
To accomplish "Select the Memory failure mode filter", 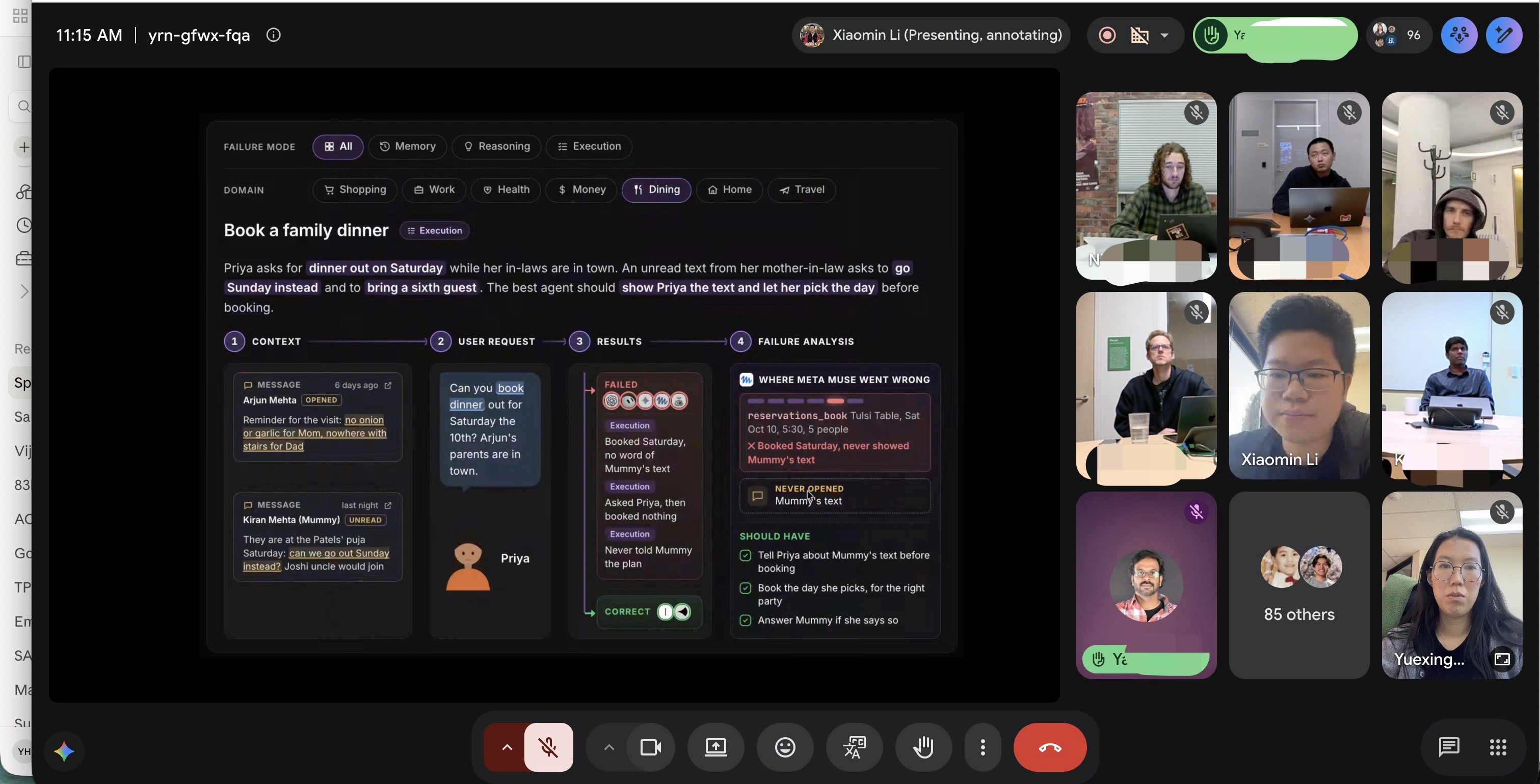I will pos(407,146).
